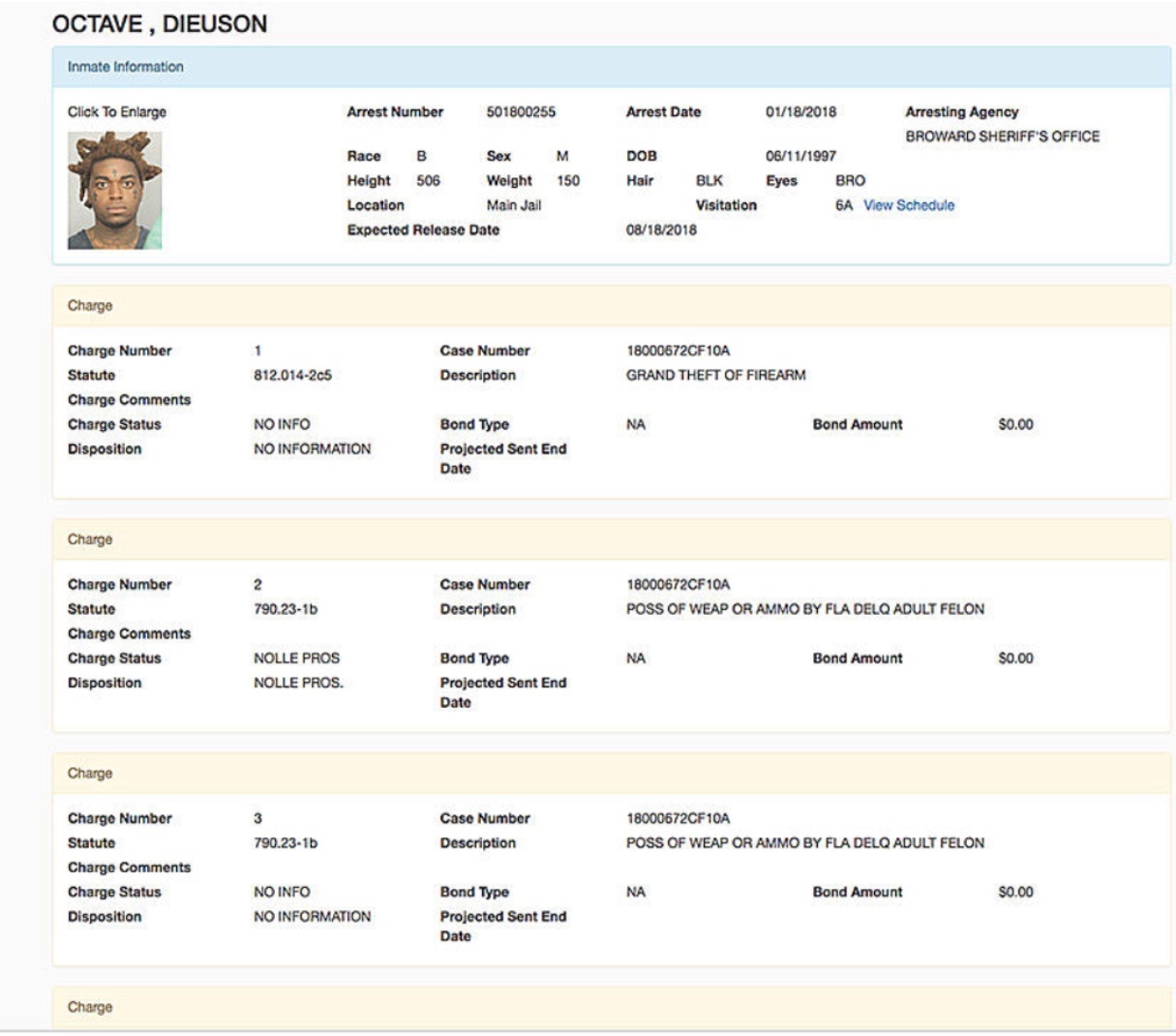
Task: Select charge 2 statute 790.23-1b
Action: click(x=286, y=609)
